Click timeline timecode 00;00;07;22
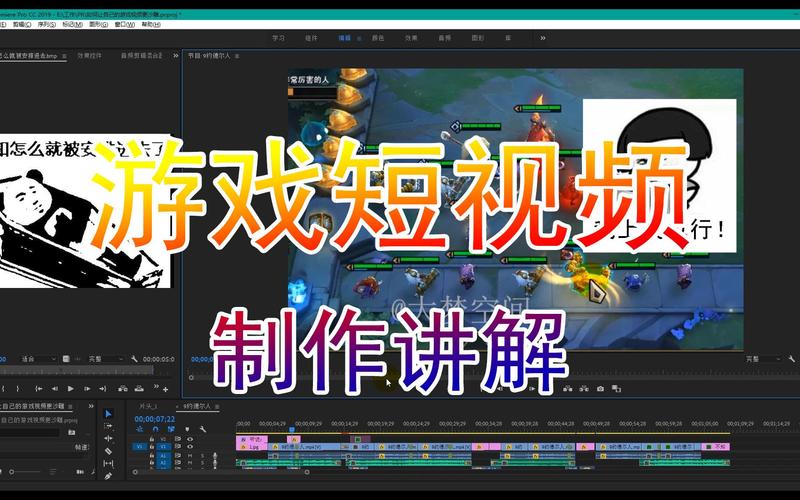The width and height of the screenshot is (800, 500). tap(155, 419)
